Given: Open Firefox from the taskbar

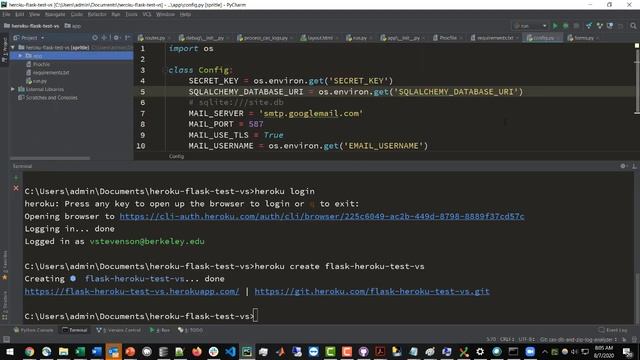Looking at the screenshot, I should (197, 351).
